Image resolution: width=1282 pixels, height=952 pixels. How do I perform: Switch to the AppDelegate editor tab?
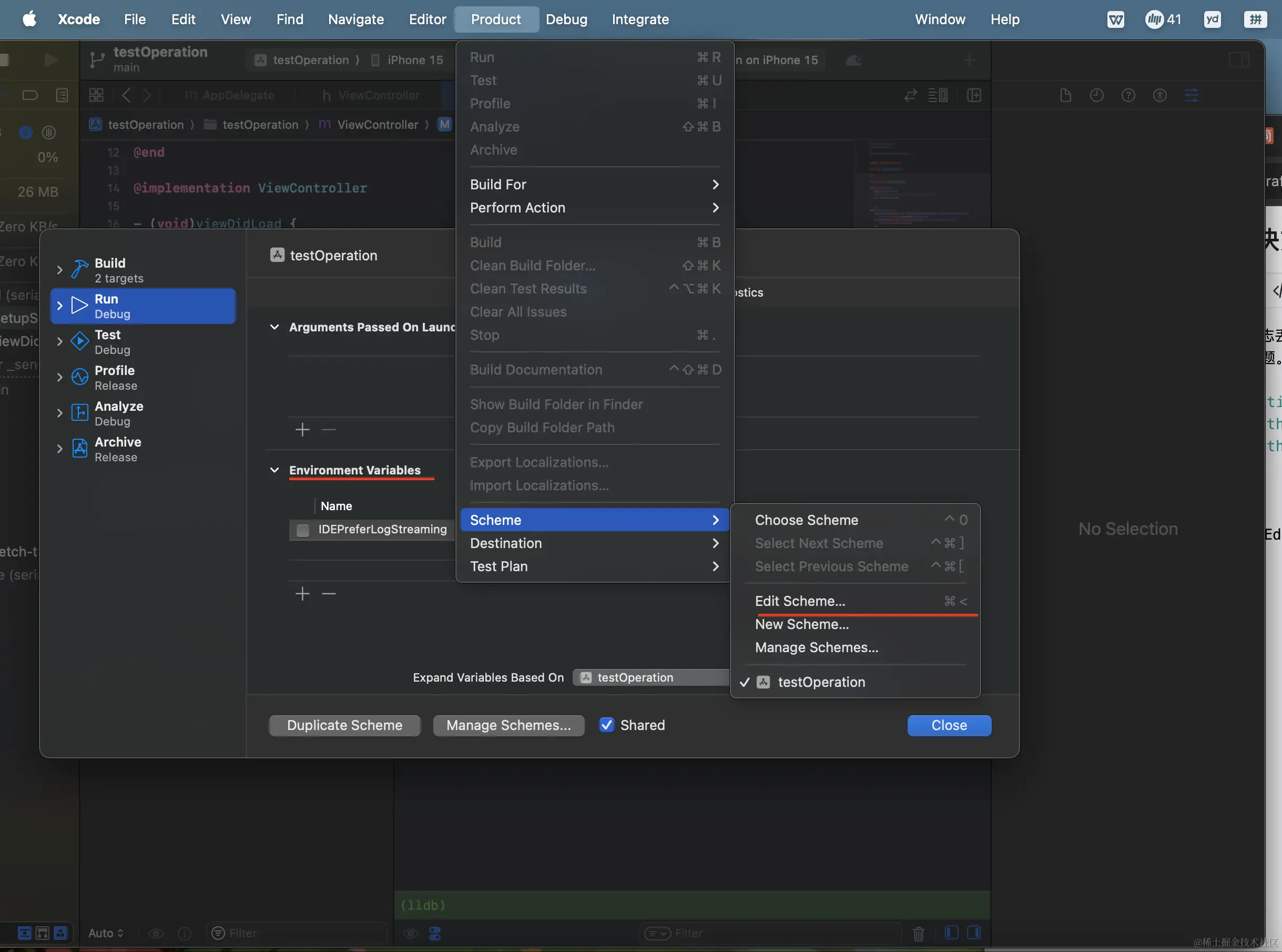(230, 95)
